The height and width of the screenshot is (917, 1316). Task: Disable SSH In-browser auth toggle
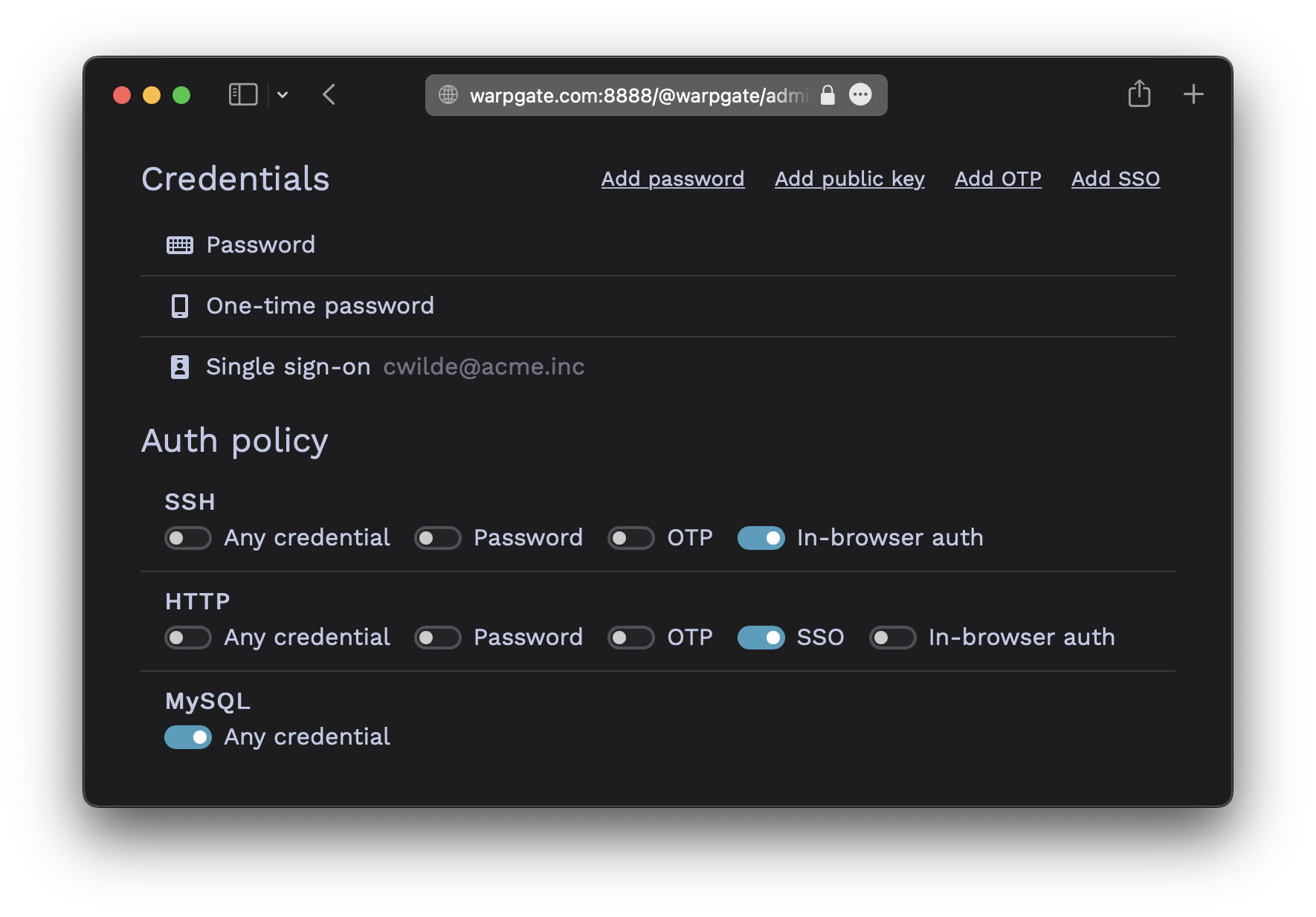(761, 538)
